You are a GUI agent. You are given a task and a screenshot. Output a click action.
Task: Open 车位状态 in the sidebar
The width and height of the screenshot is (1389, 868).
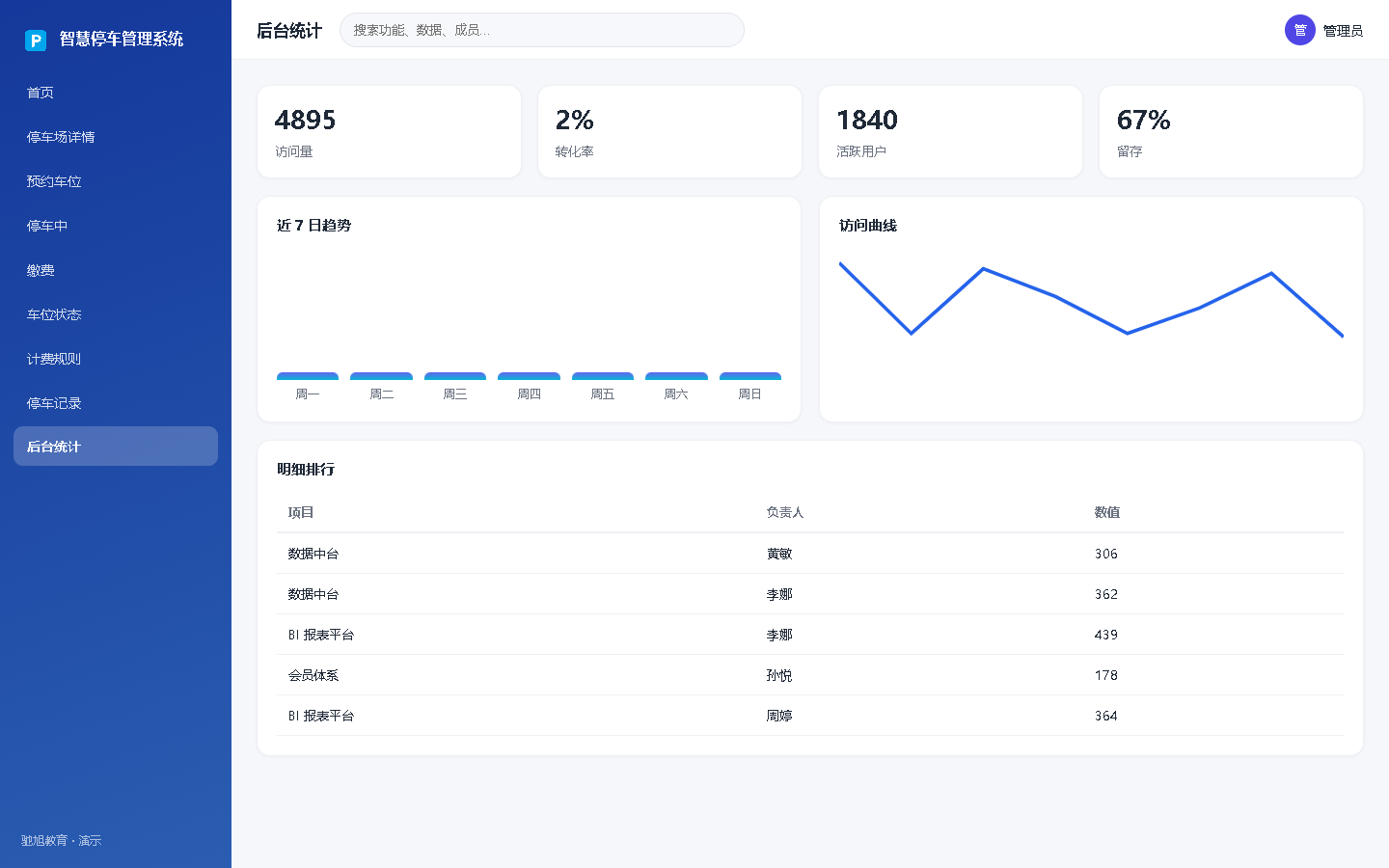(x=116, y=314)
